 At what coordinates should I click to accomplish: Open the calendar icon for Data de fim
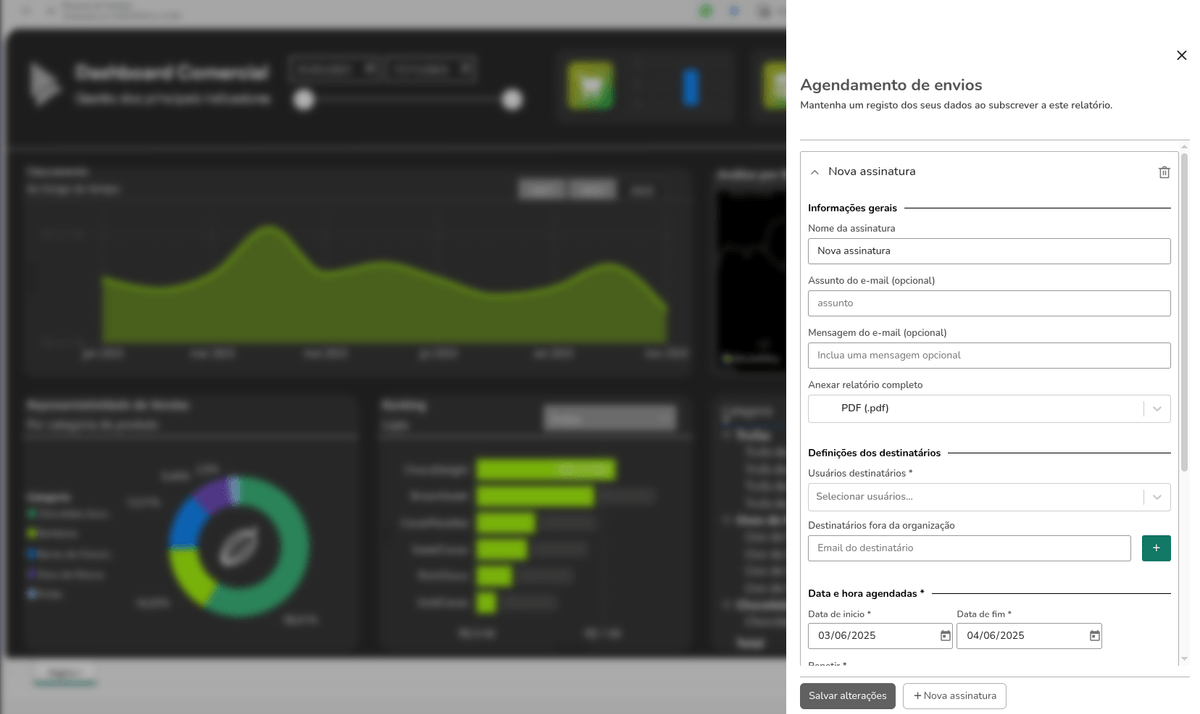pyautogui.click(x=1094, y=636)
